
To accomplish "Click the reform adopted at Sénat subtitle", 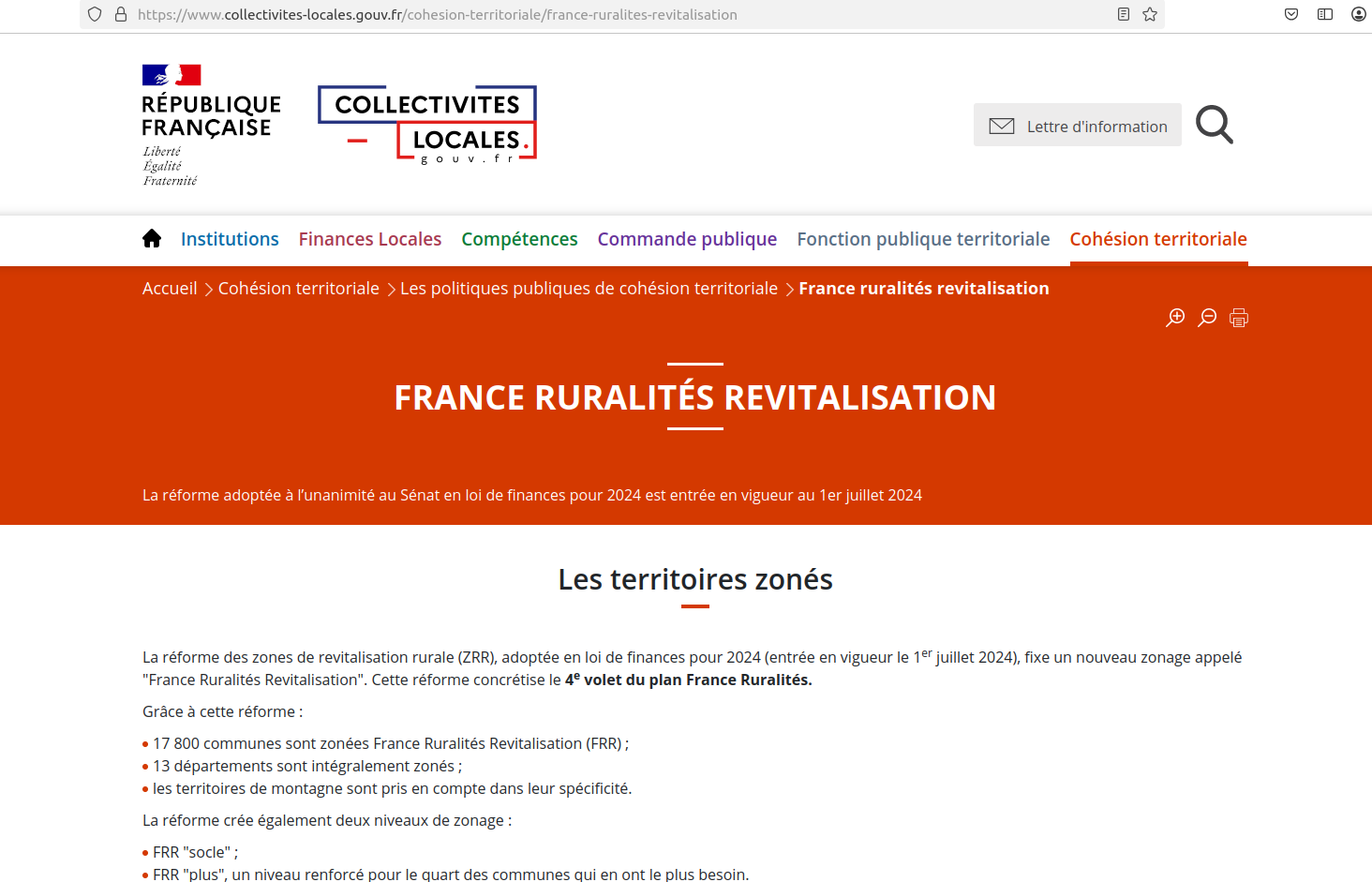I will [532, 495].
